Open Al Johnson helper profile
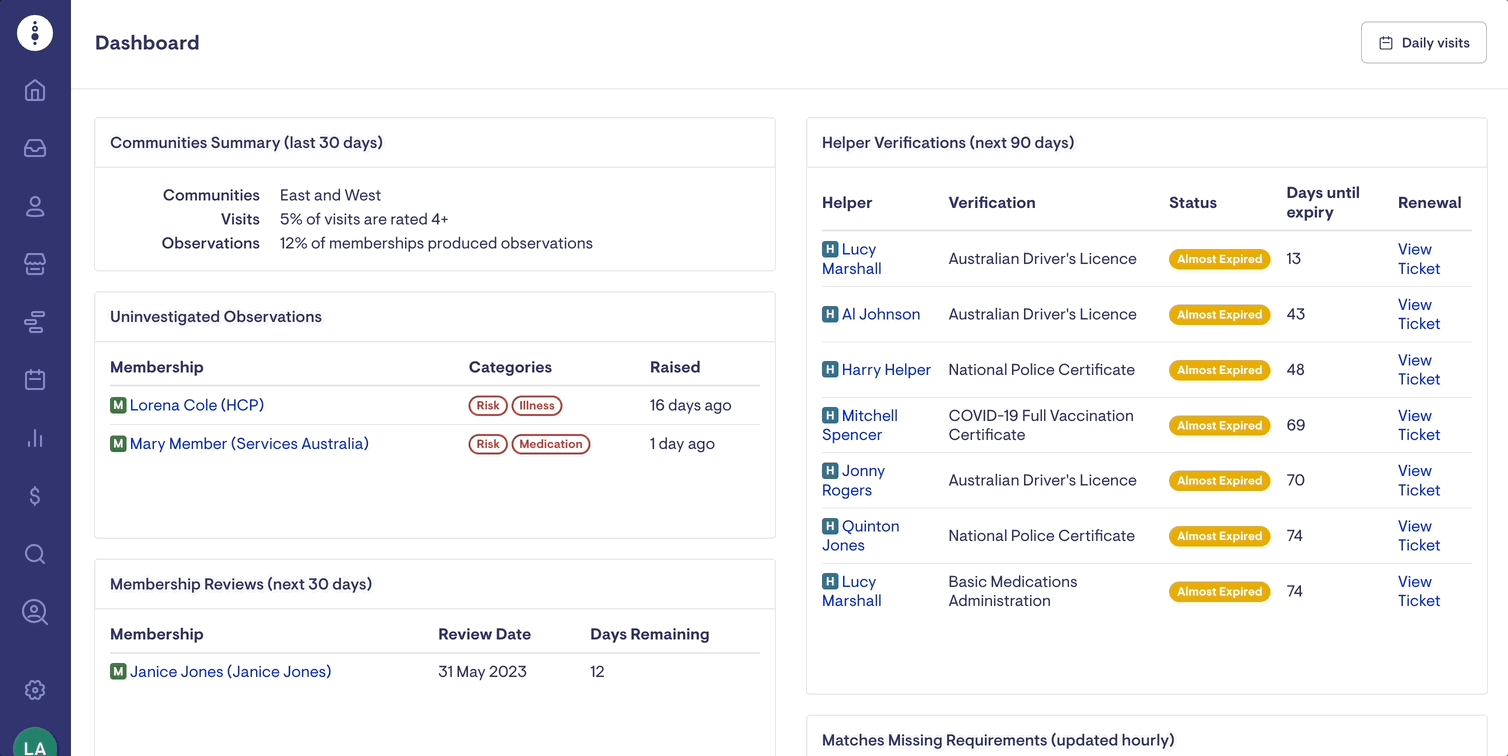1508x756 pixels. (x=880, y=314)
